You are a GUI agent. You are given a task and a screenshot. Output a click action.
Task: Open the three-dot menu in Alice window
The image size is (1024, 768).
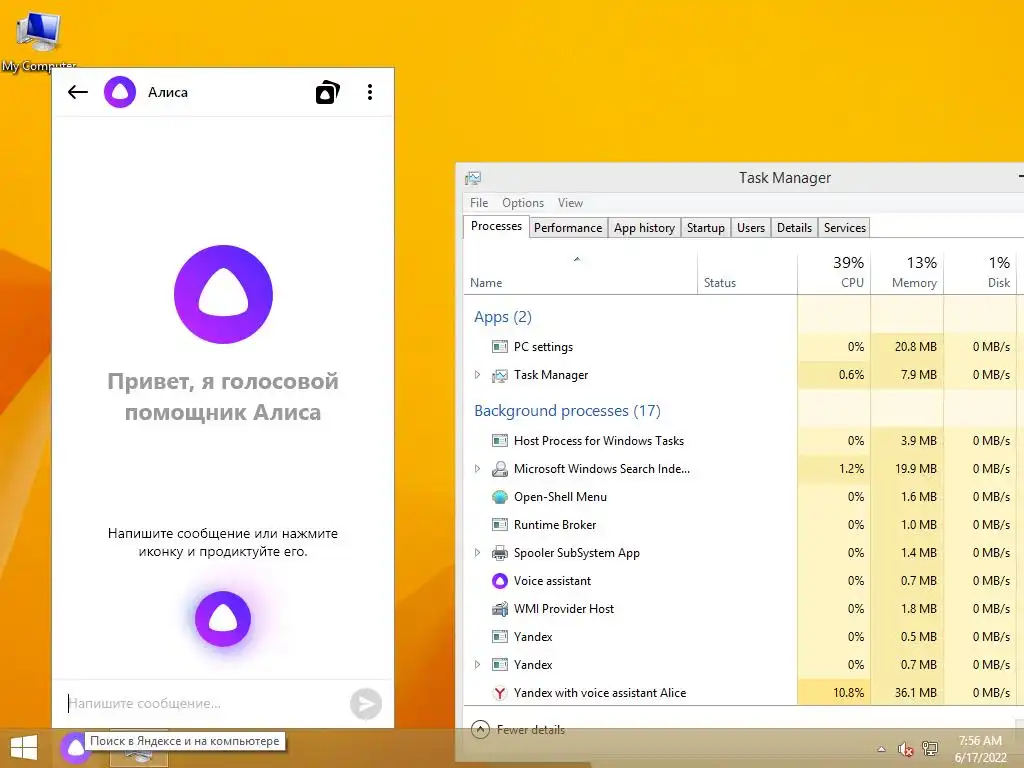click(x=370, y=92)
